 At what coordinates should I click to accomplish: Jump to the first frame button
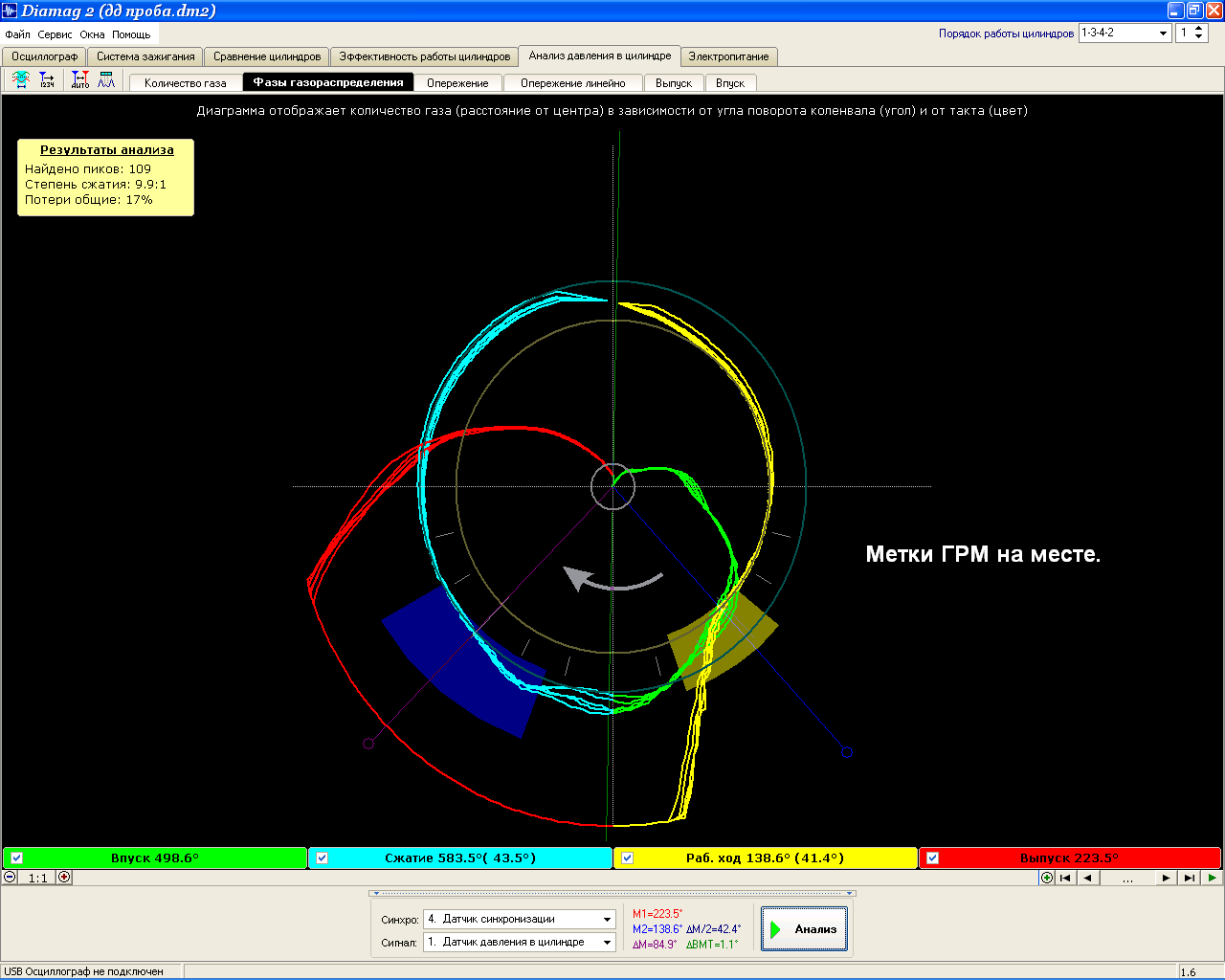point(1065,878)
